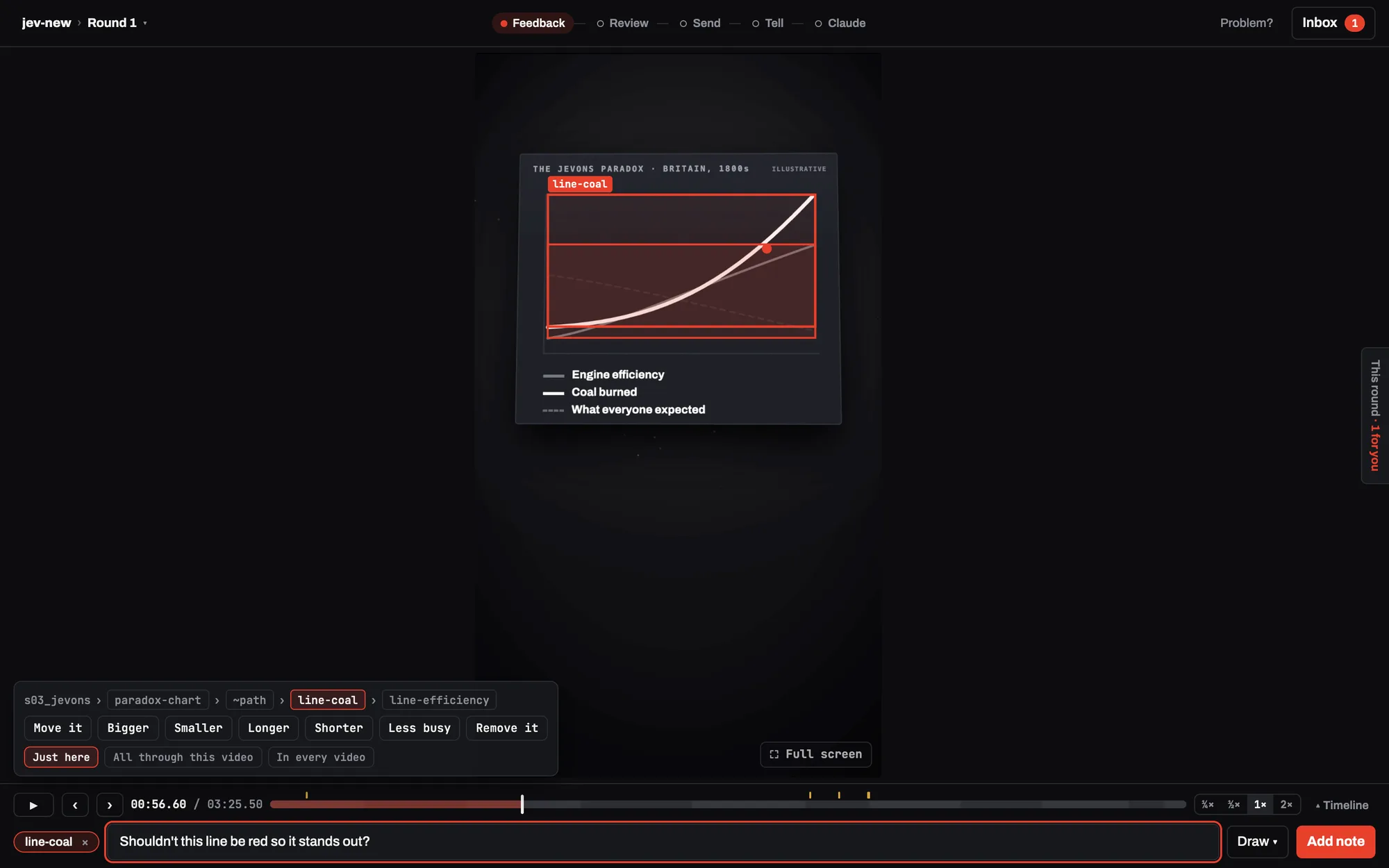Remove the line-coal tag with its x
Screen dimensions: 1389x868
click(85, 842)
